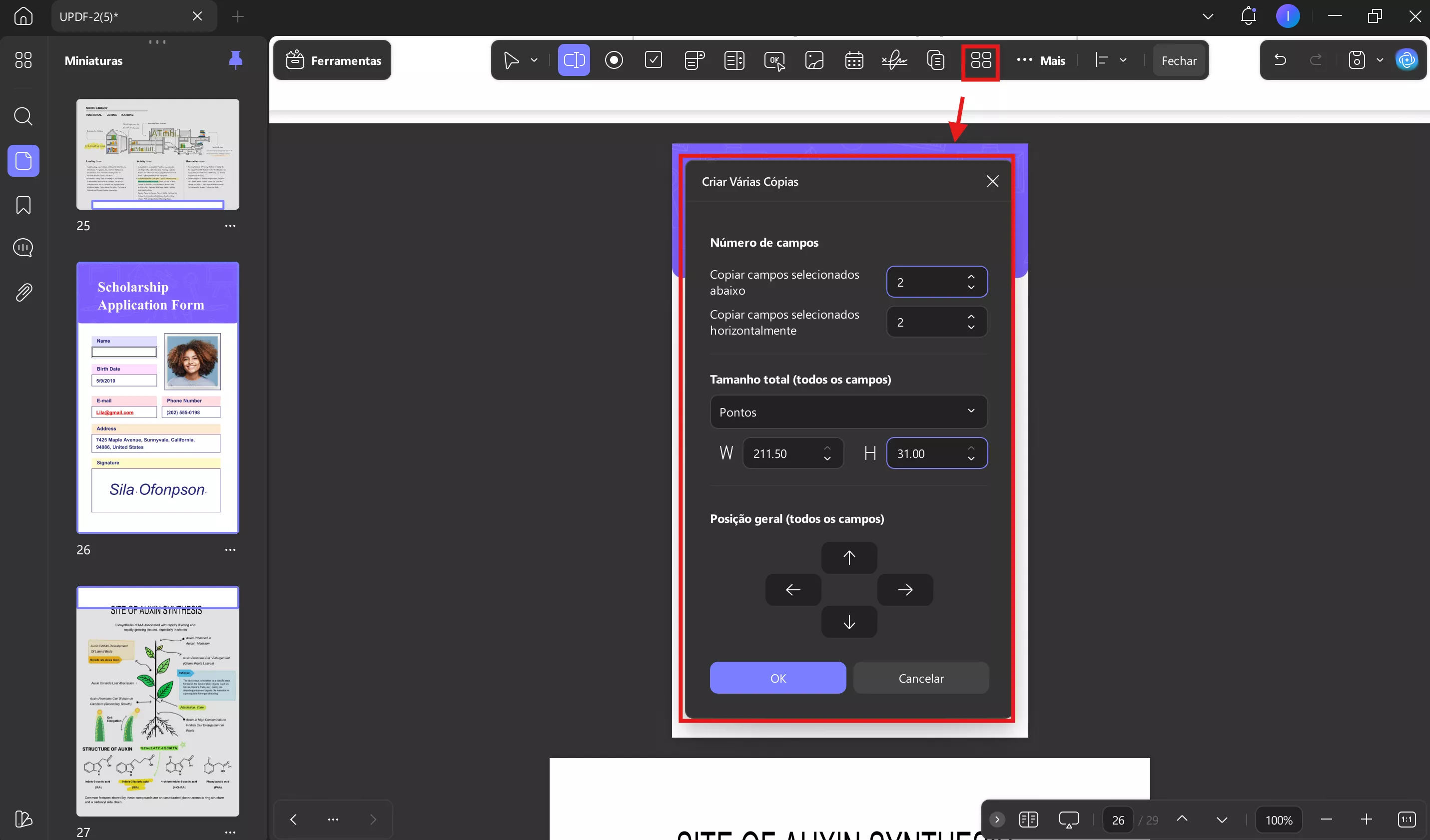Image resolution: width=1430 pixels, height=840 pixels.
Task: Move all fields left arrow button
Action: (x=793, y=590)
